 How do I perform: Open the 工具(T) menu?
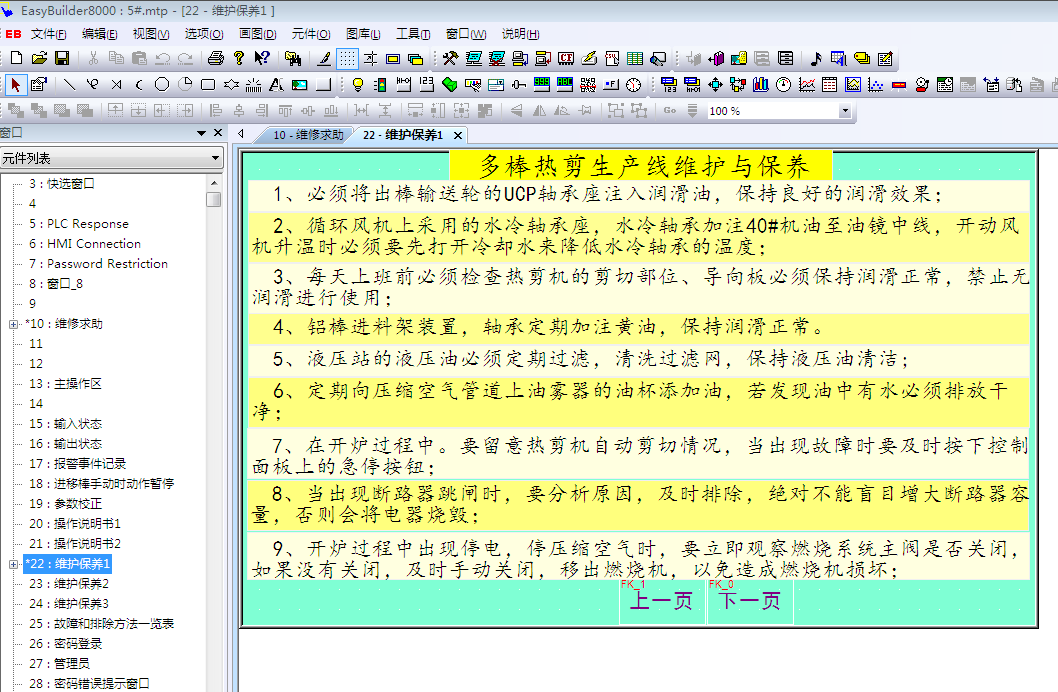pyautogui.click(x=413, y=33)
